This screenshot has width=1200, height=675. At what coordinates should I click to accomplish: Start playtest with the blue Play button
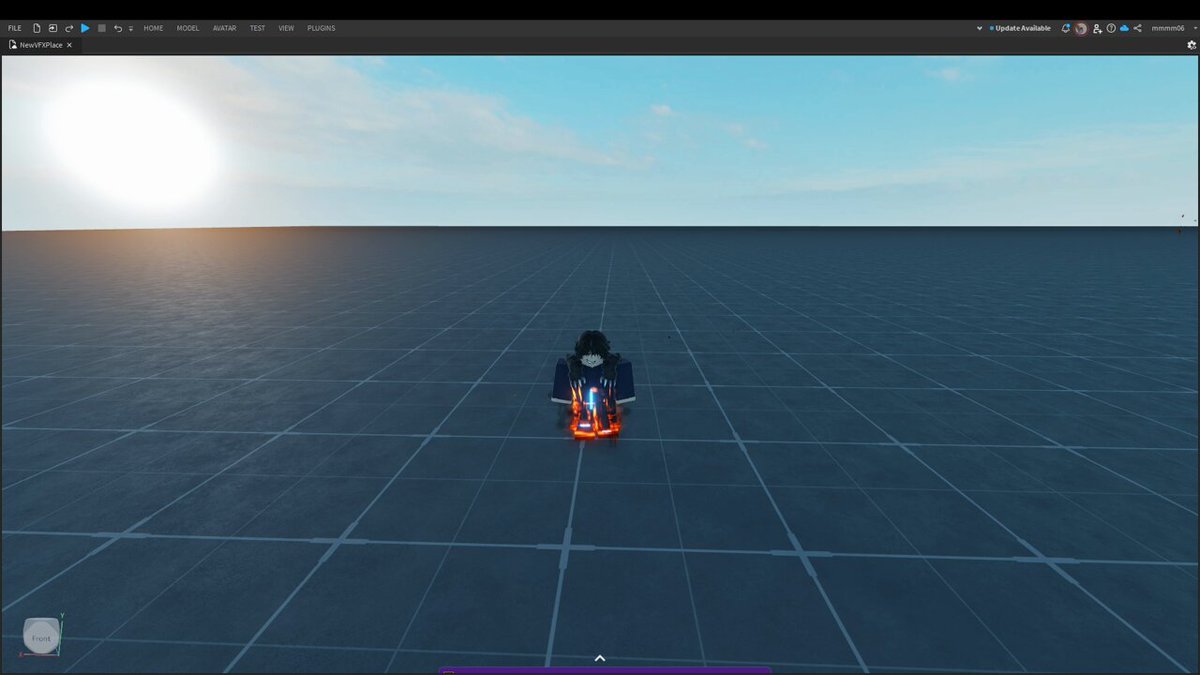click(x=85, y=28)
